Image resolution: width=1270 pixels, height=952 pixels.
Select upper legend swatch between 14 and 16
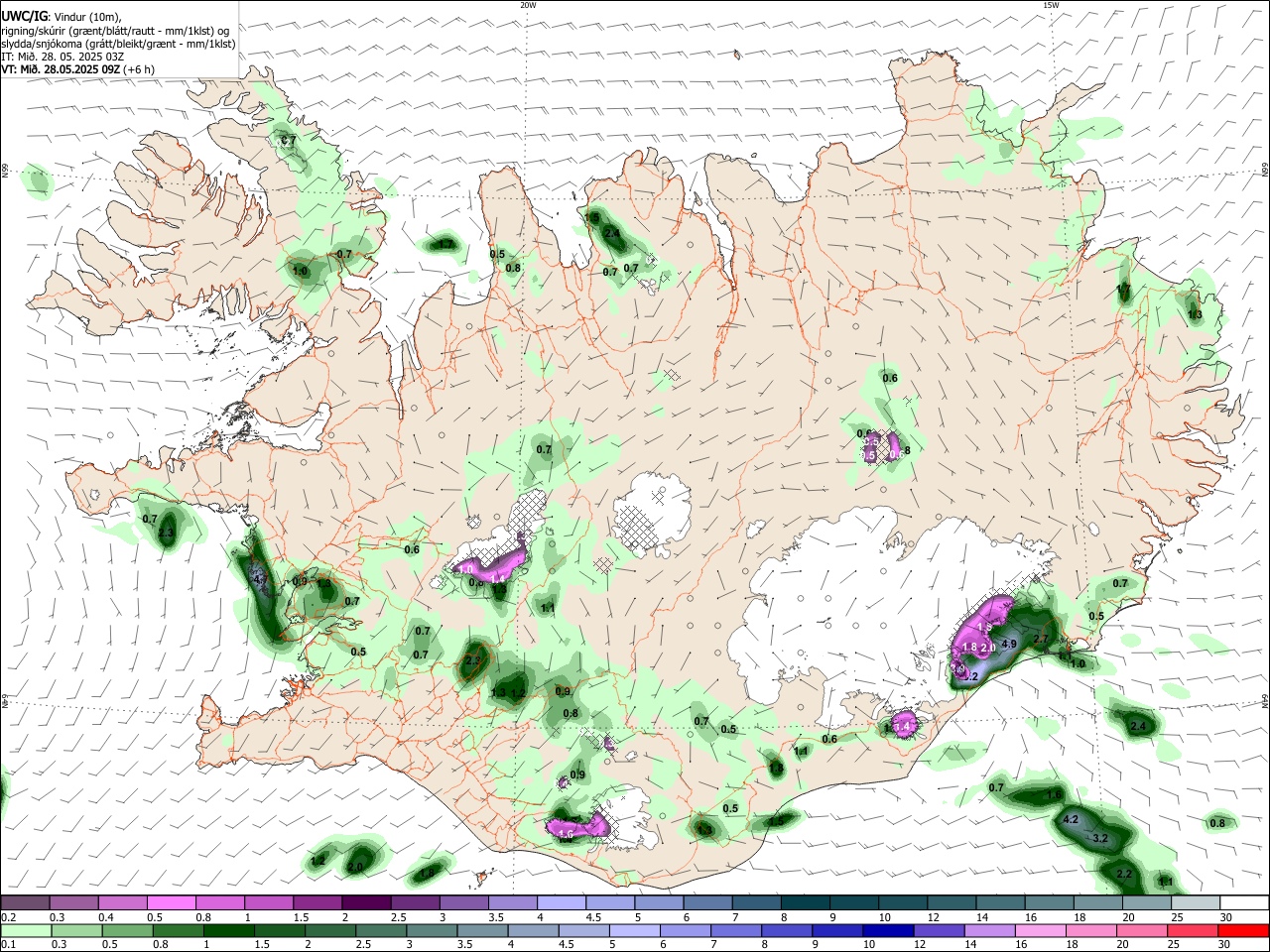coord(999,902)
